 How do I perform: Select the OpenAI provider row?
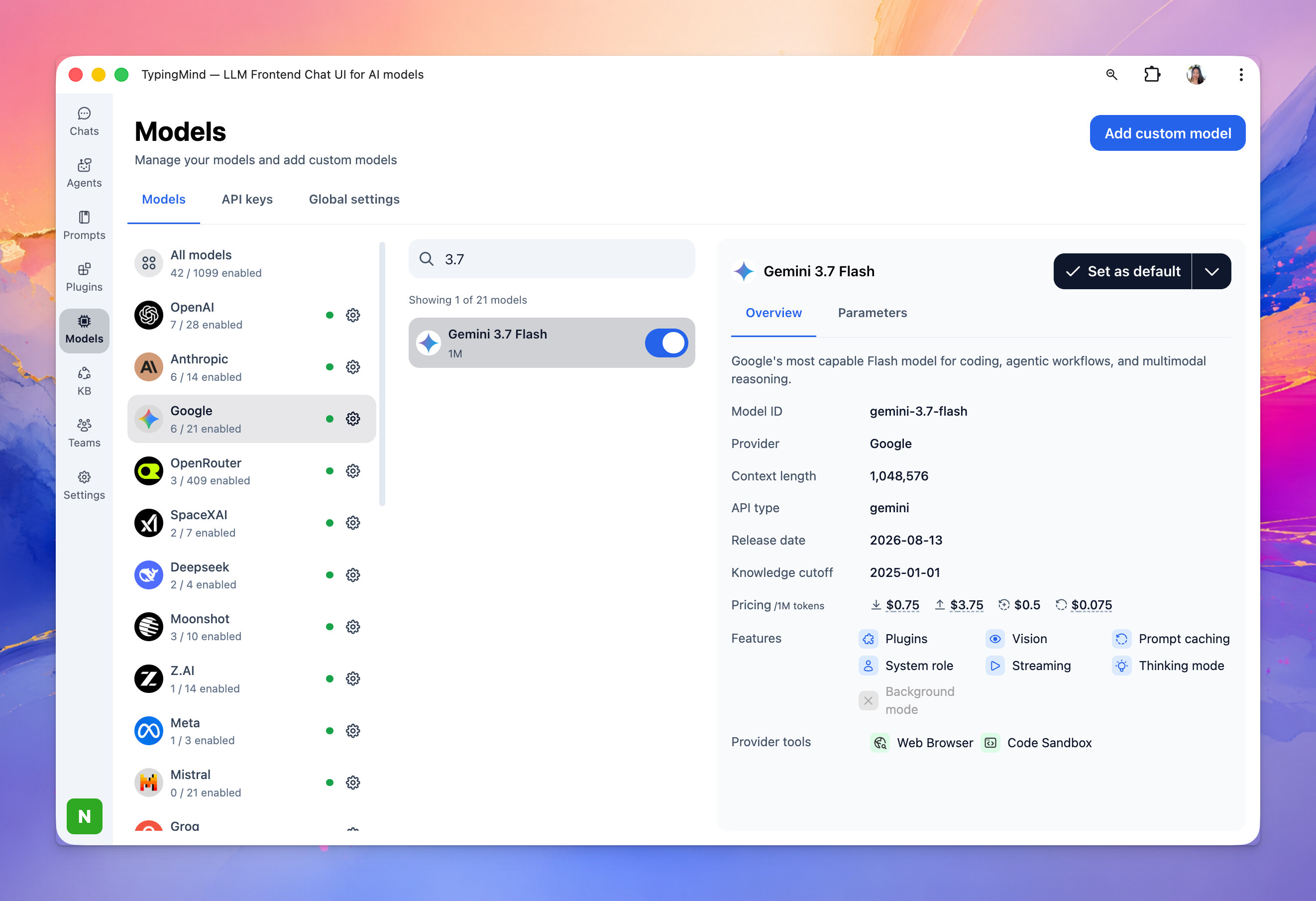coord(251,315)
